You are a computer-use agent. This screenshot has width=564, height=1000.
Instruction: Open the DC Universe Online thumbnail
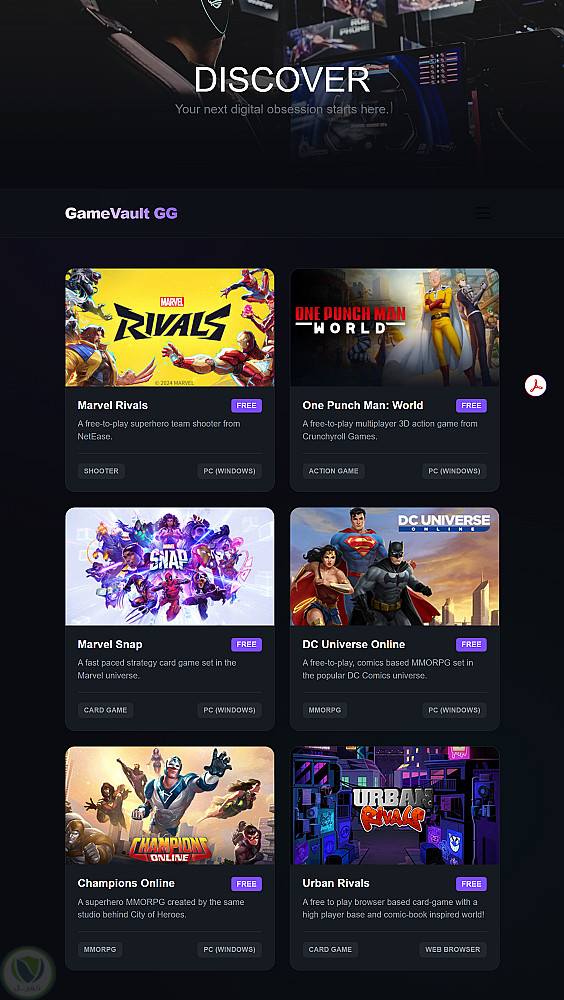pos(394,566)
